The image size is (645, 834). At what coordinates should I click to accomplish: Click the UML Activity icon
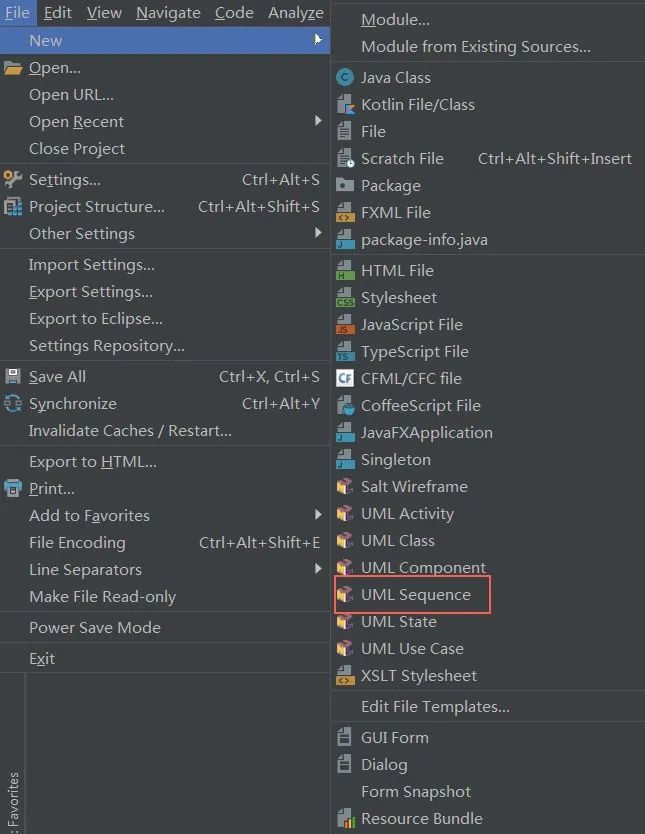point(345,513)
